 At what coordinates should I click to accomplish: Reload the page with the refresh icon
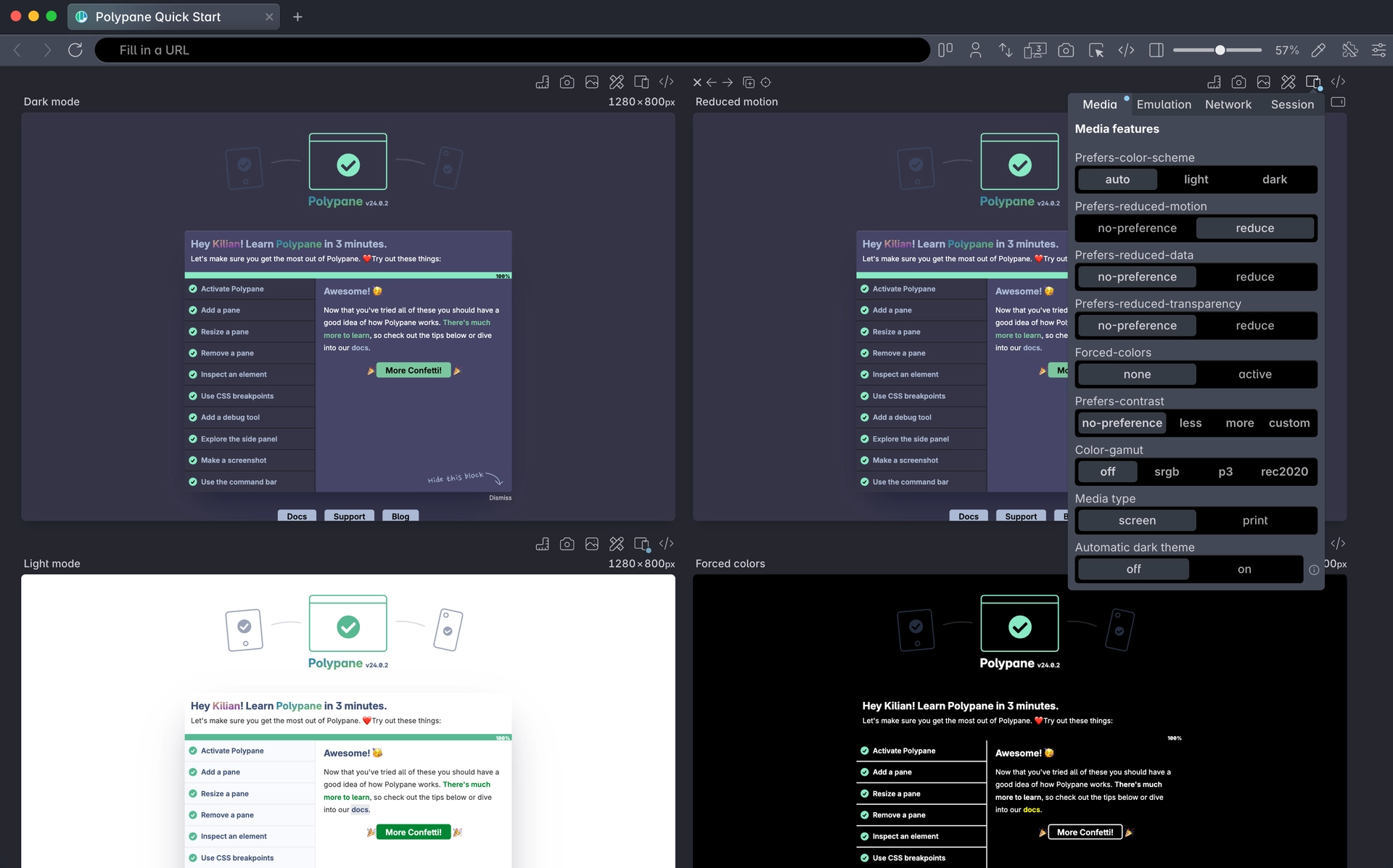tap(75, 50)
